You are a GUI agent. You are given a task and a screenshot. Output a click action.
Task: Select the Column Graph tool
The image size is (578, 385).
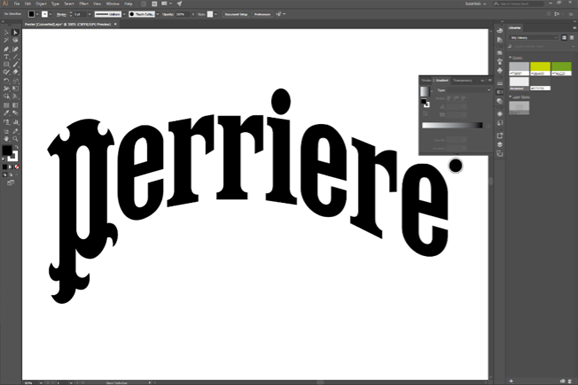click(x=15, y=122)
